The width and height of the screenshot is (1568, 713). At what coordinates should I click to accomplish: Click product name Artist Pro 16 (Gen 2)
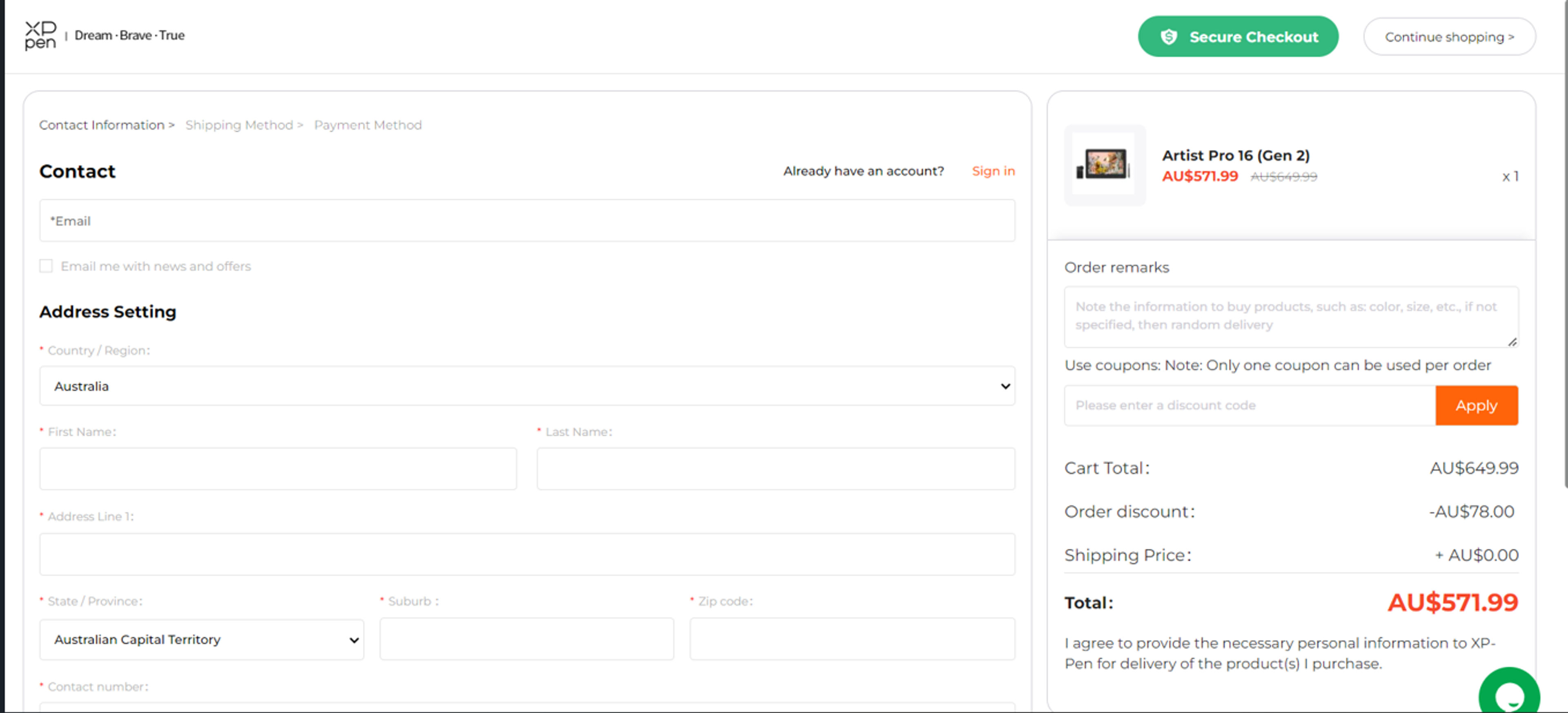click(1236, 155)
